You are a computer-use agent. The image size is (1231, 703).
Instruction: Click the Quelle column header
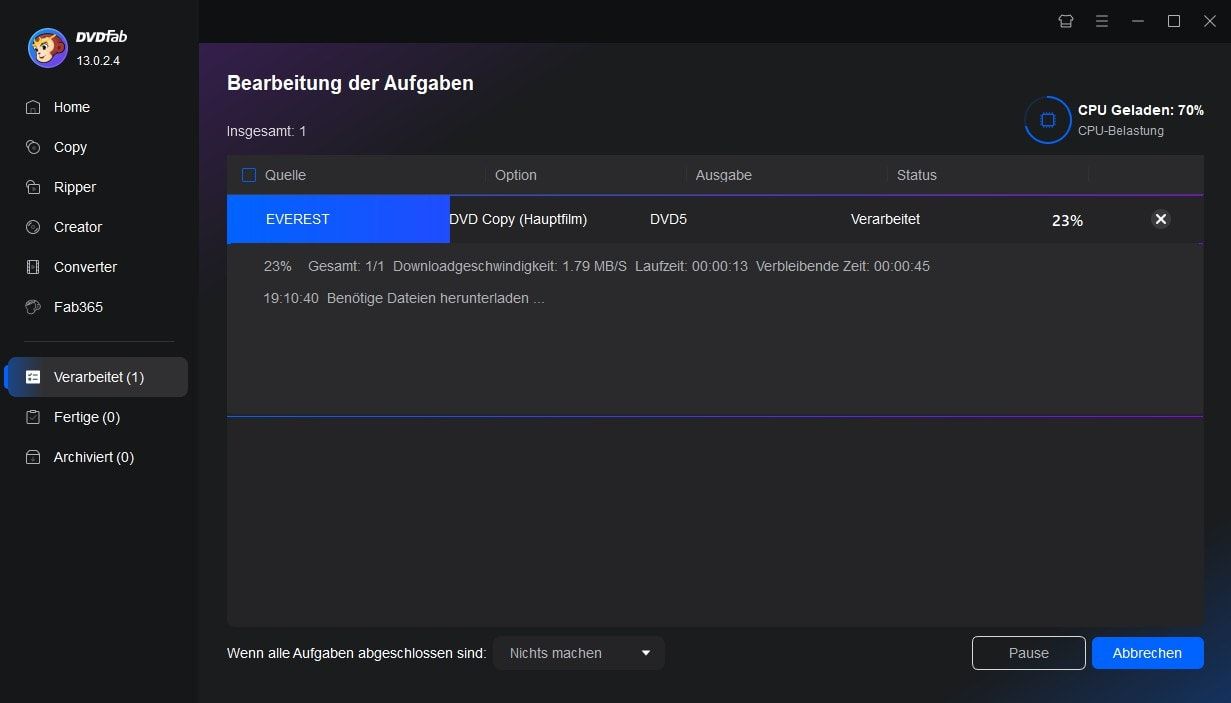285,175
